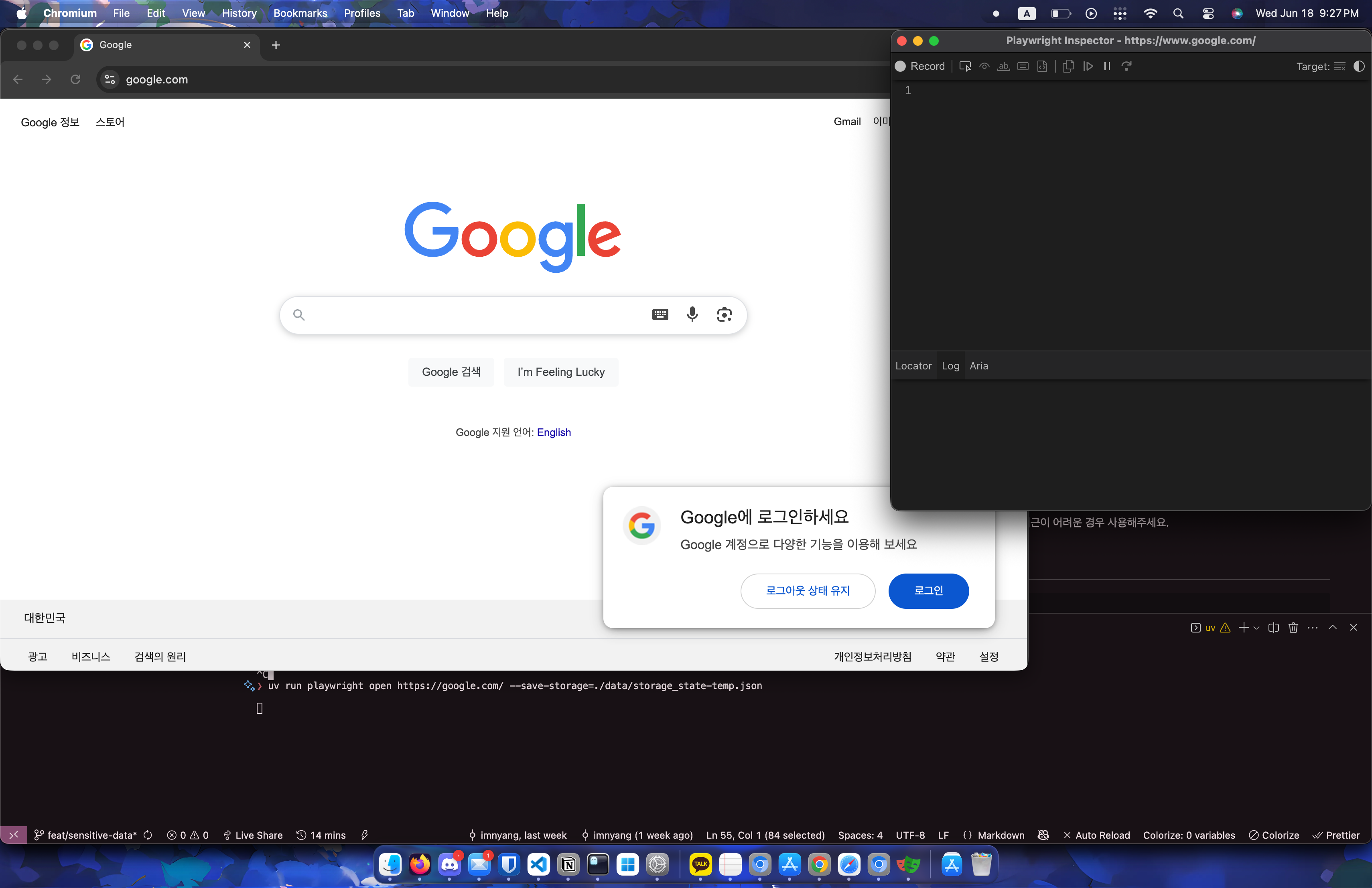The height and width of the screenshot is (888, 1372).
Task: Open terminal panel more actions menu
Action: point(1313,628)
